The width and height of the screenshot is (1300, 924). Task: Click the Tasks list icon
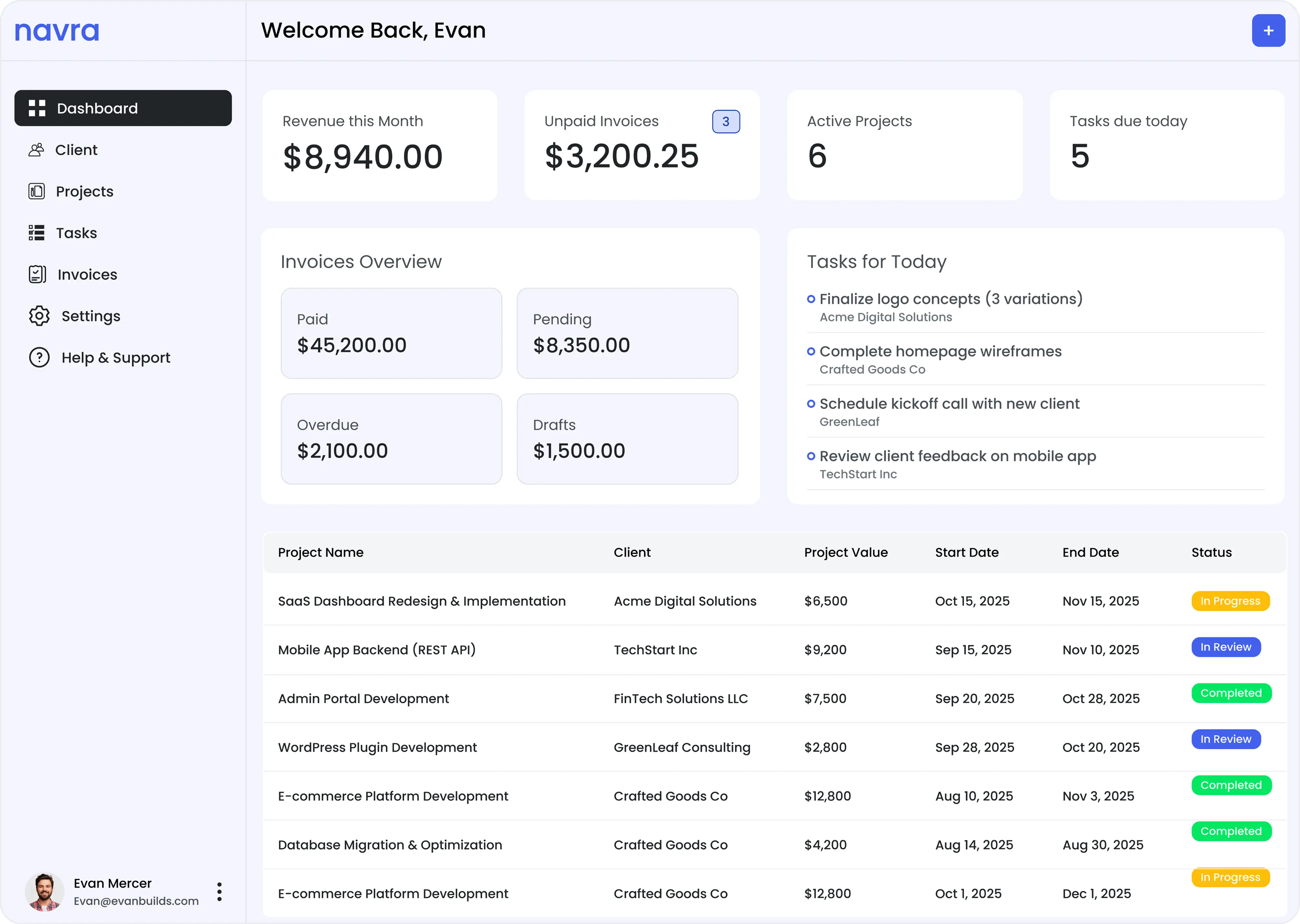pos(37,233)
